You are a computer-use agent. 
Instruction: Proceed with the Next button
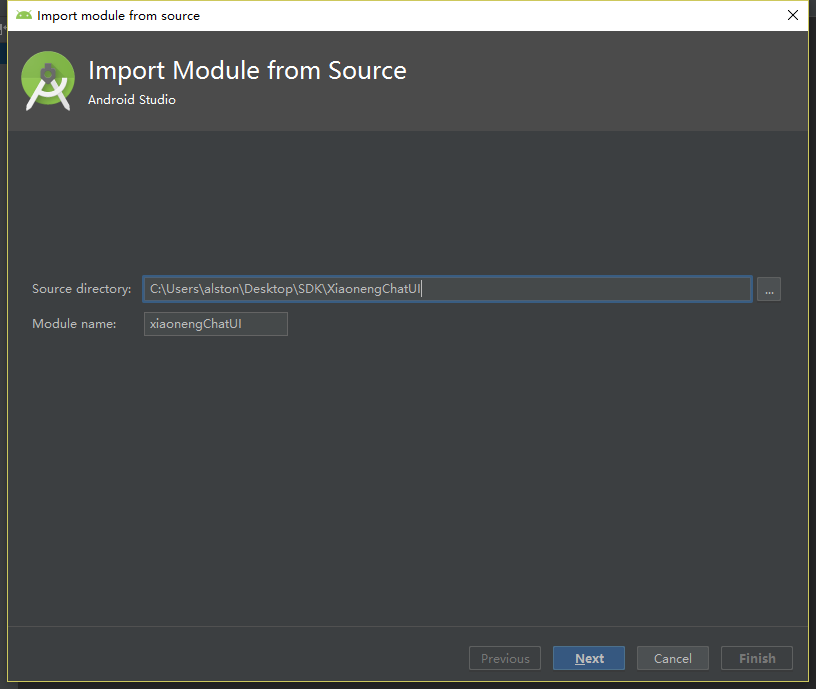point(589,658)
